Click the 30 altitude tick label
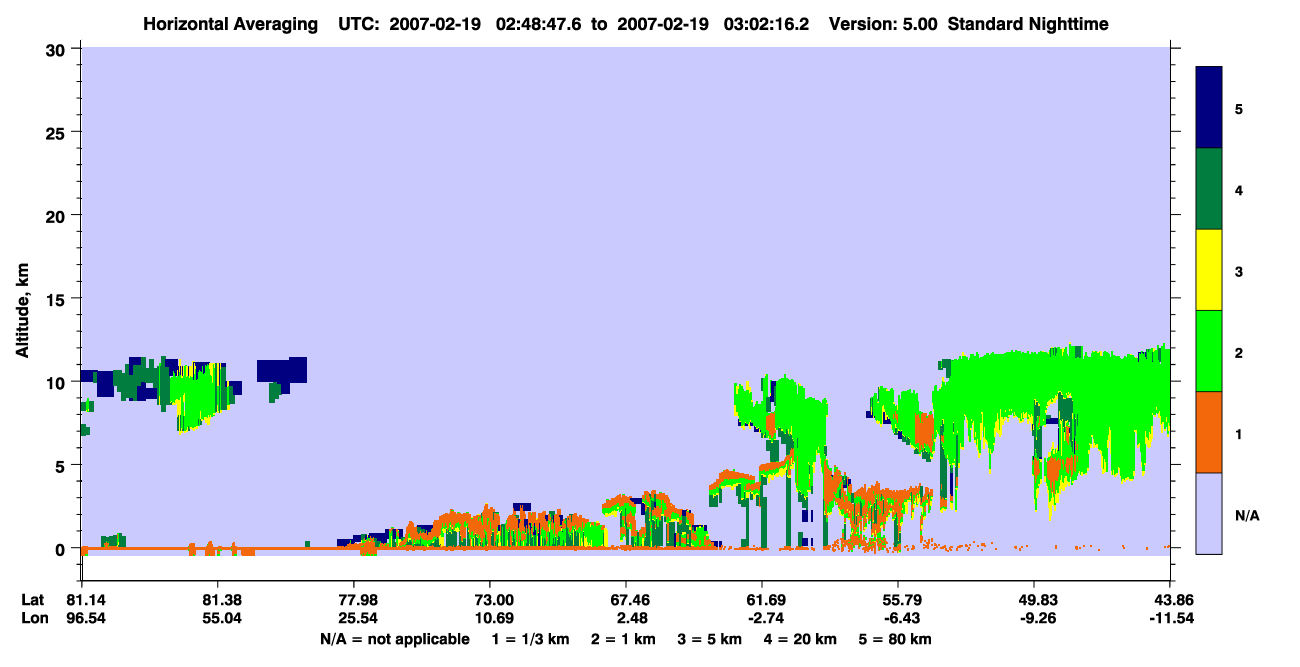Image resolution: width=1300 pixels, height=667 pixels. click(58, 49)
